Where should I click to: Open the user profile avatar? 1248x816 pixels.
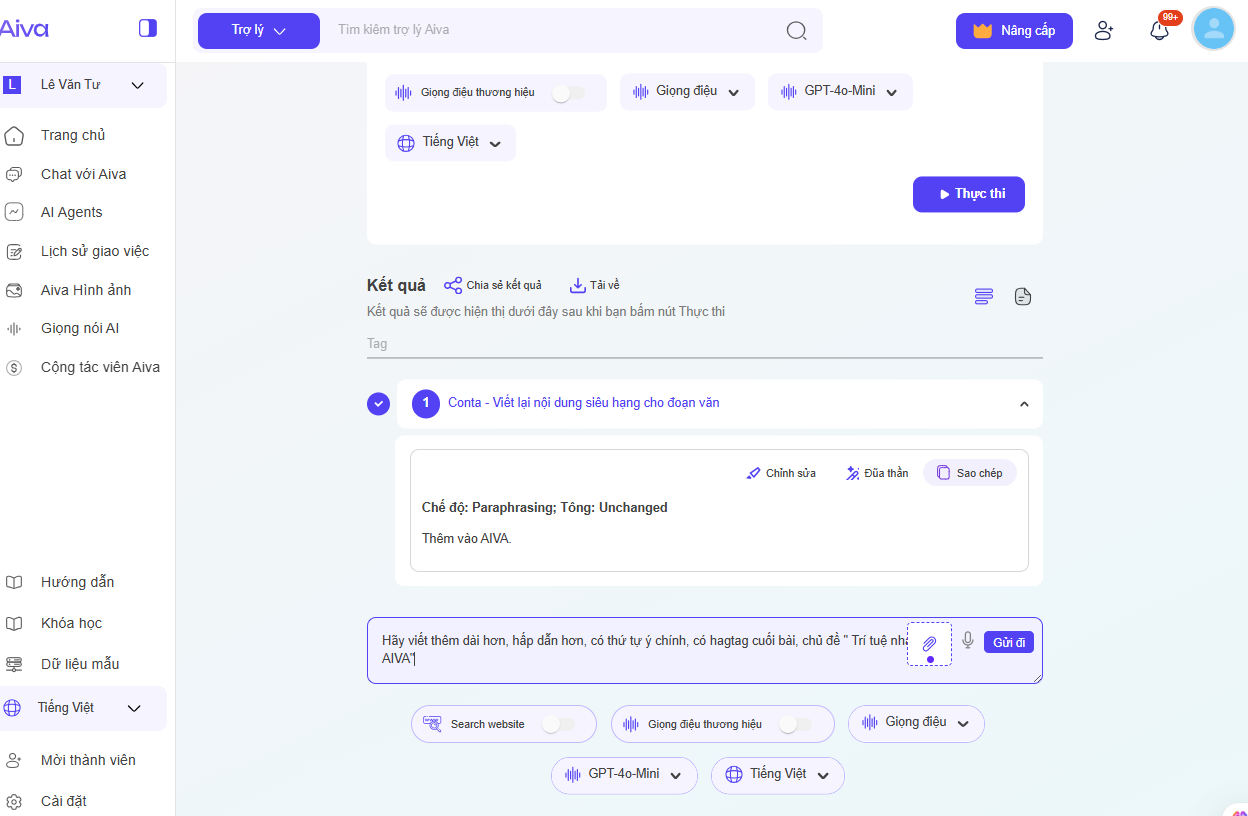[x=1213, y=30]
